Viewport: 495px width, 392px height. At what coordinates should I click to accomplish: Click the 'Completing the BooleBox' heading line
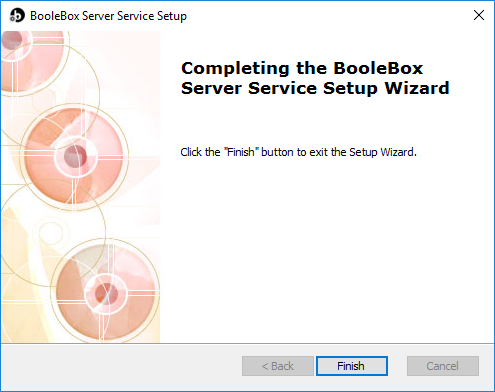point(302,69)
